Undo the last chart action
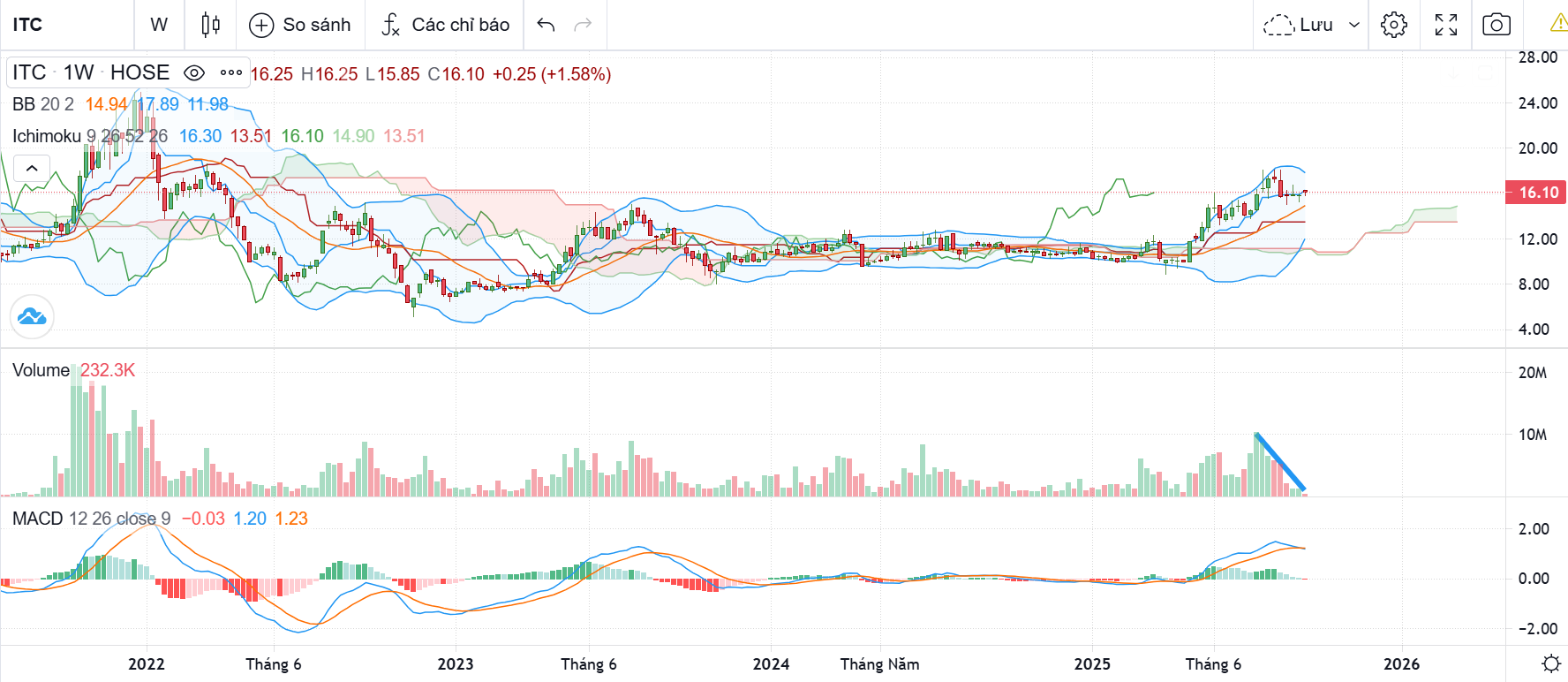Image resolution: width=1568 pixels, height=682 pixels. pyautogui.click(x=546, y=25)
